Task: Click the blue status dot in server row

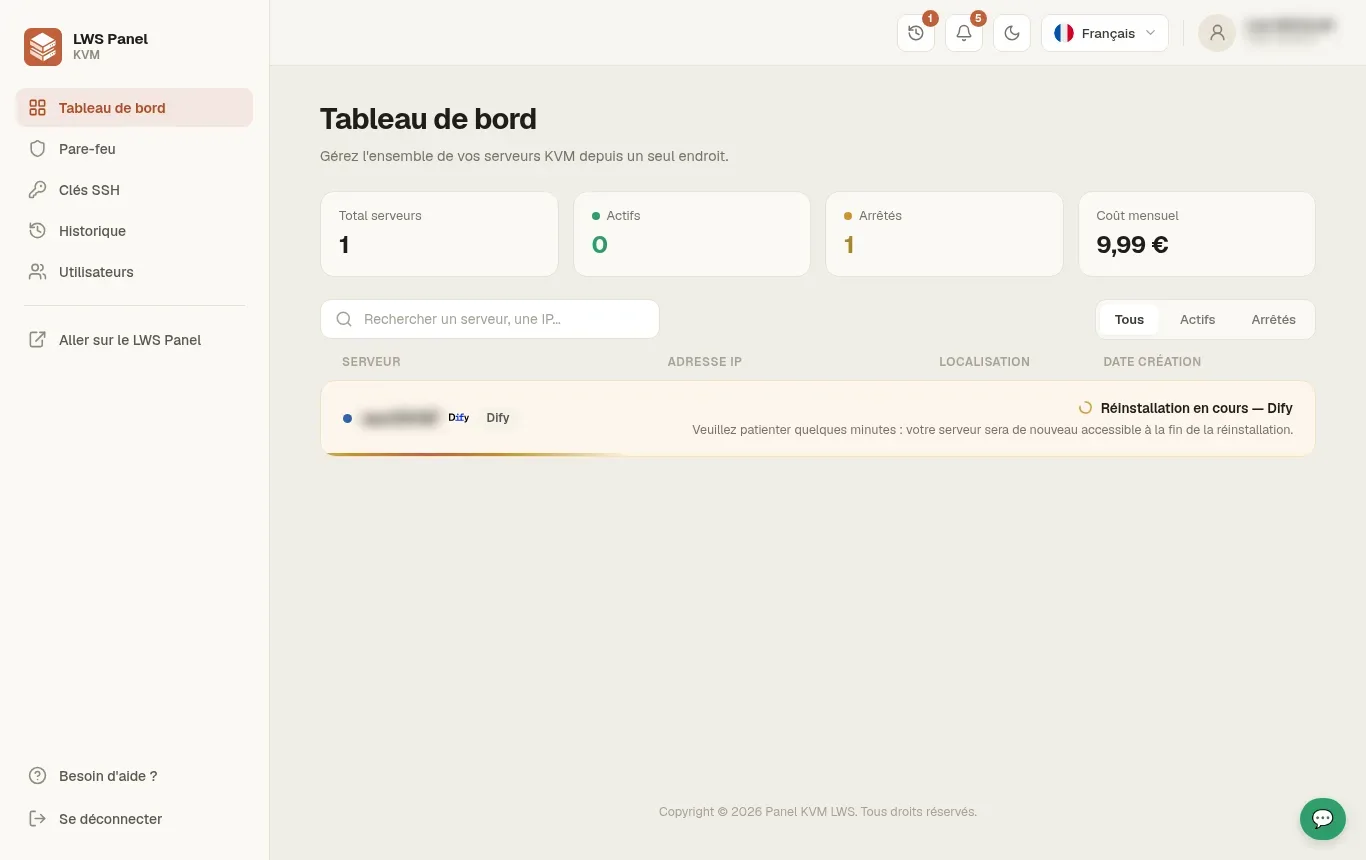Action: tap(347, 418)
